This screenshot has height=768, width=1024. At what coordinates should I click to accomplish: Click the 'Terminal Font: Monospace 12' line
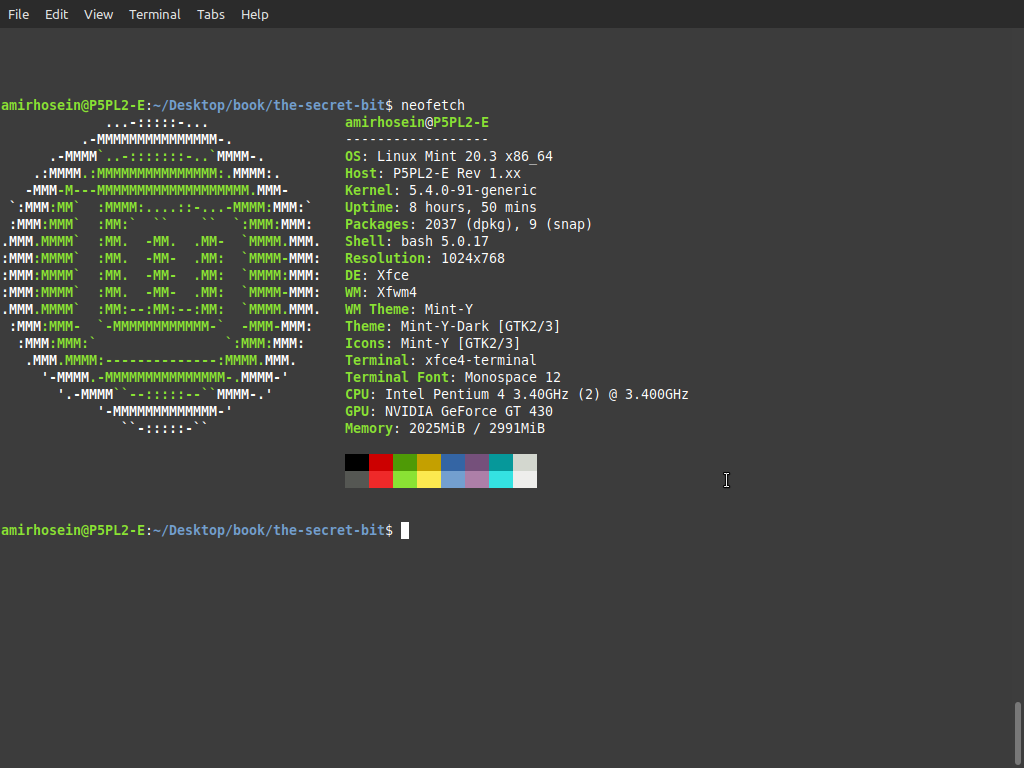pos(453,377)
